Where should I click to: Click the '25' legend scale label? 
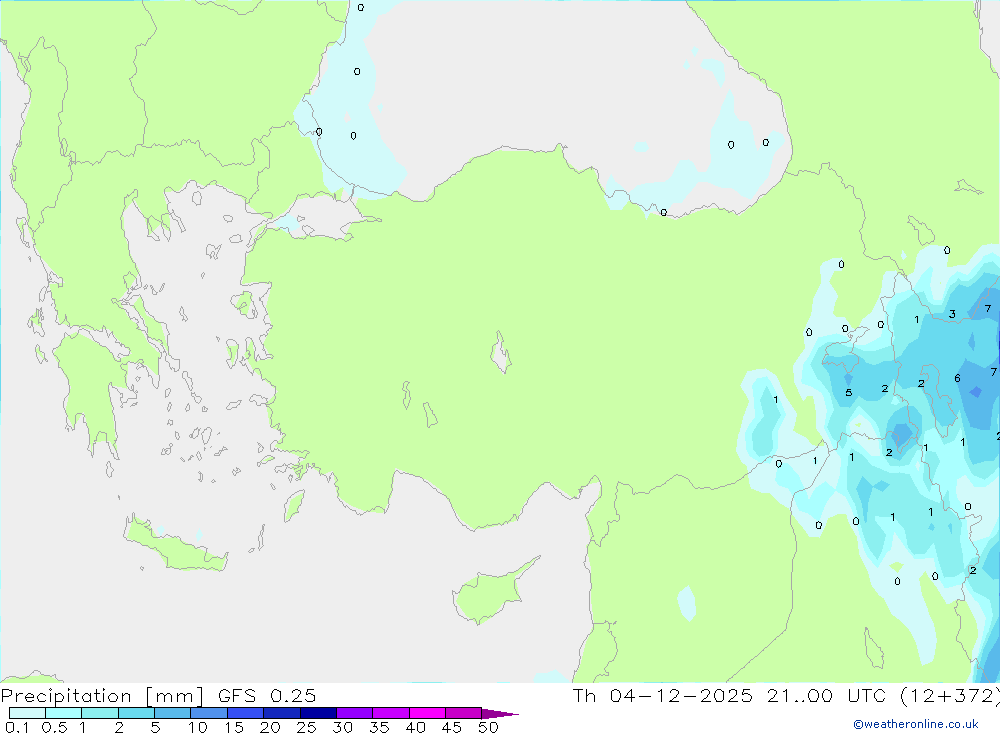point(306,727)
